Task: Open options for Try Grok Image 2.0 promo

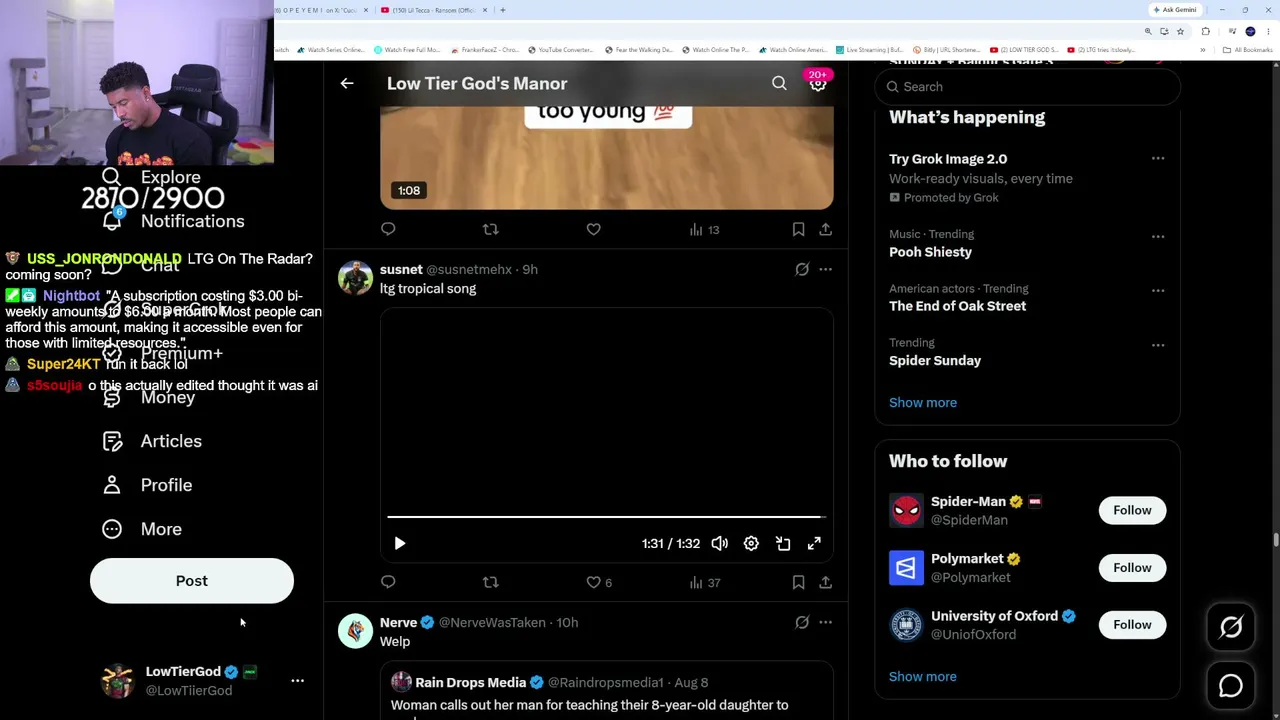Action: pos(1158,158)
